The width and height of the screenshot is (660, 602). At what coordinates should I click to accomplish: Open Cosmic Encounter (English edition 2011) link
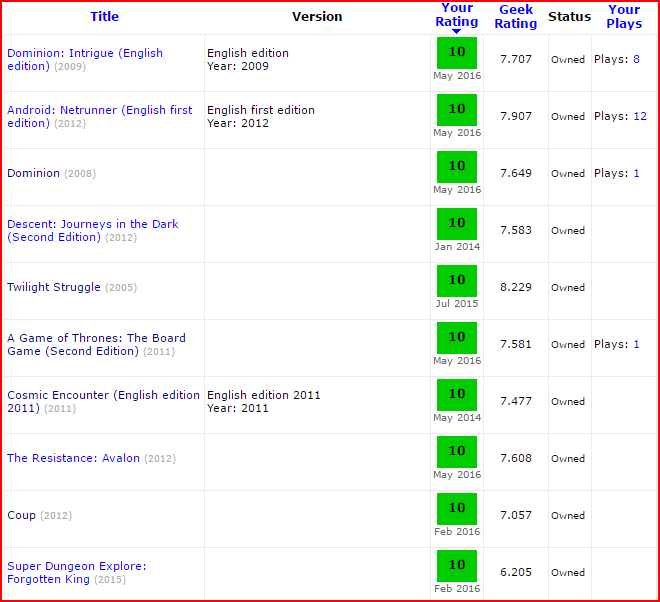(104, 401)
